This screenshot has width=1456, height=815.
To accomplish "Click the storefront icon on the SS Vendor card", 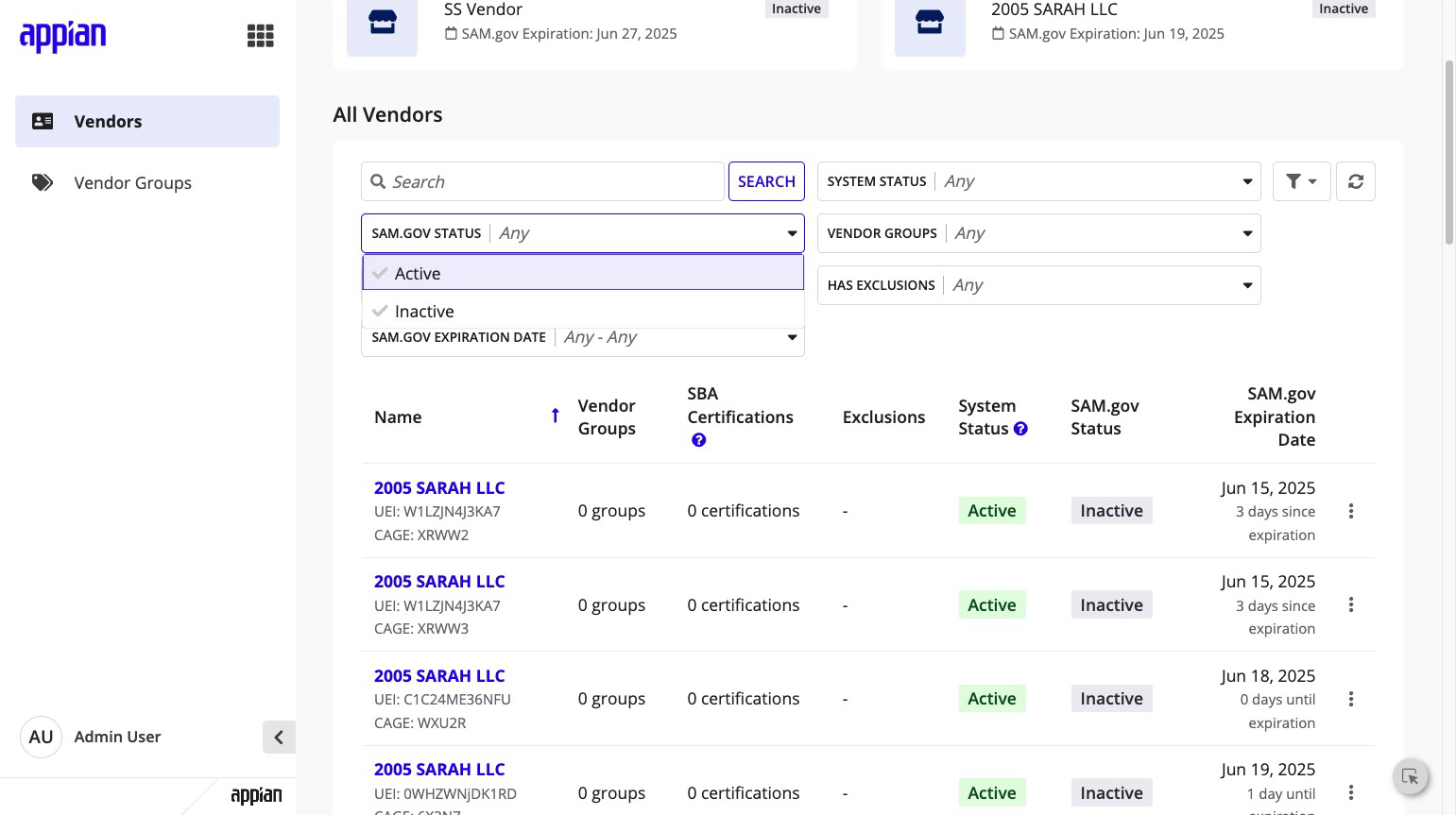I will 383,23.
